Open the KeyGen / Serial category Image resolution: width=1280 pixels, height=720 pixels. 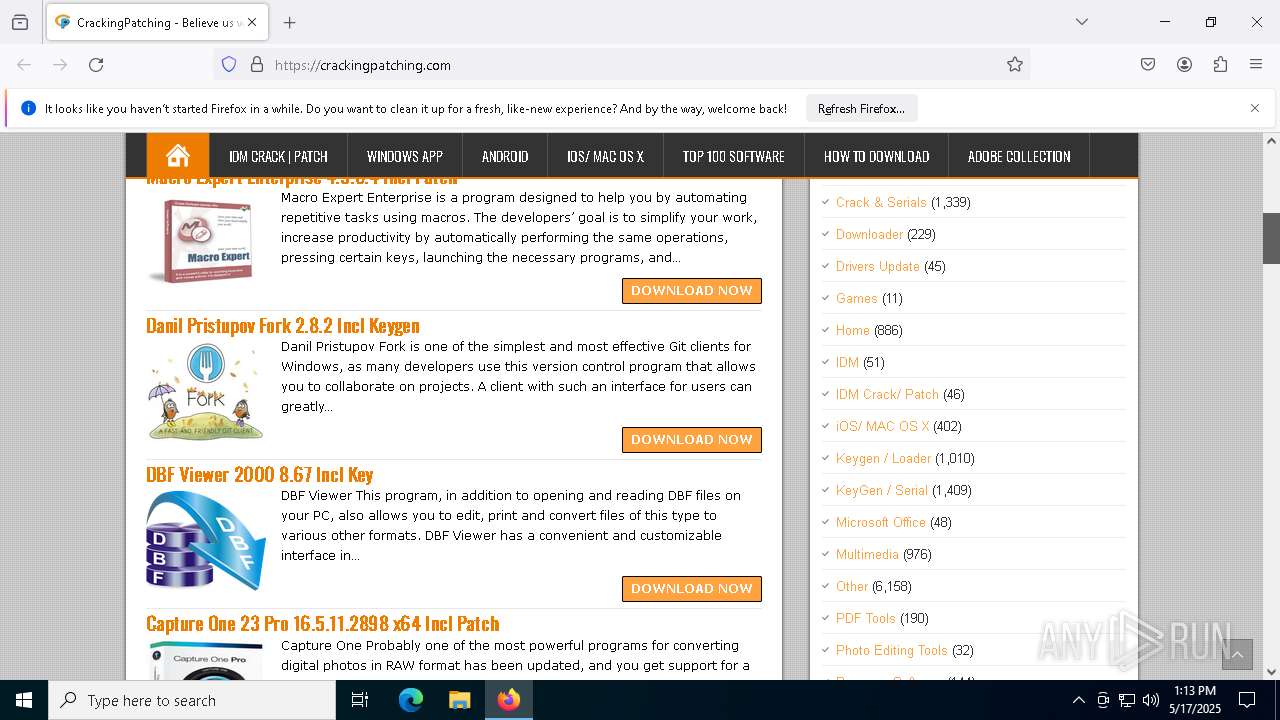coord(882,490)
